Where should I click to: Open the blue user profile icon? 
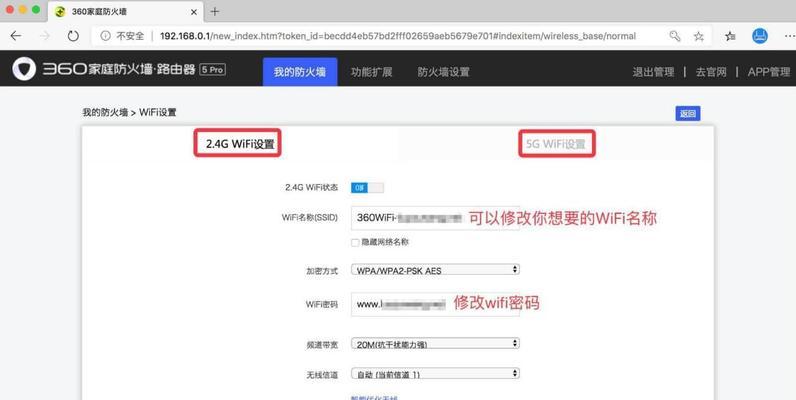[x=759, y=36]
